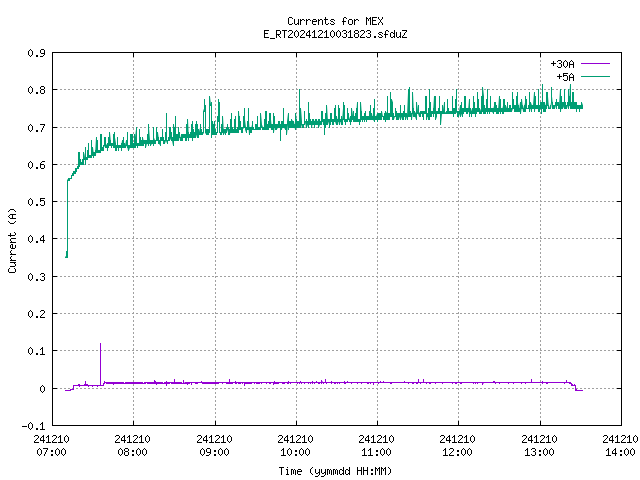Click x-axis tick label 241210 14:00

(x=620, y=446)
